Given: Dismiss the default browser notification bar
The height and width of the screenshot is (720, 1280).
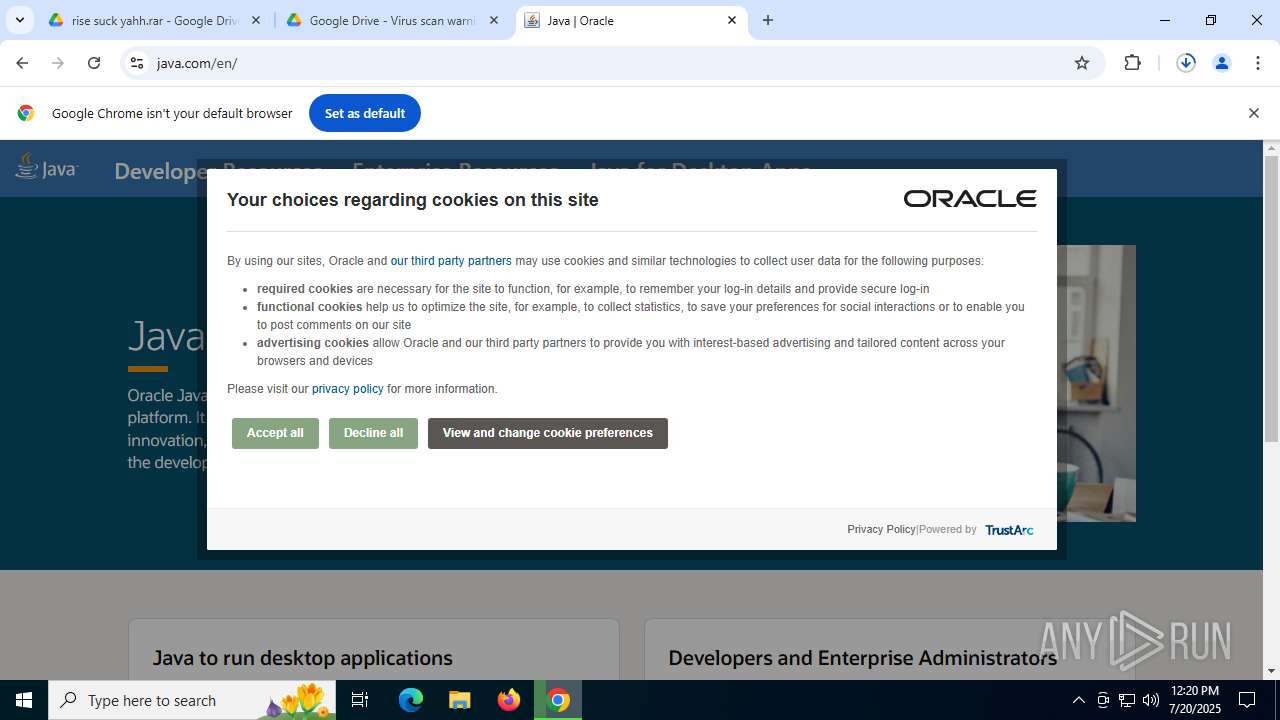Looking at the screenshot, I should [x=1253, y=113].
